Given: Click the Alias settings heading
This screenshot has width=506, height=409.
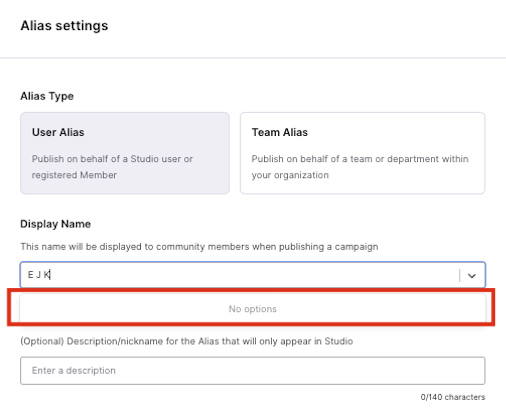Looking at the screenshot, I should (64, 26).
